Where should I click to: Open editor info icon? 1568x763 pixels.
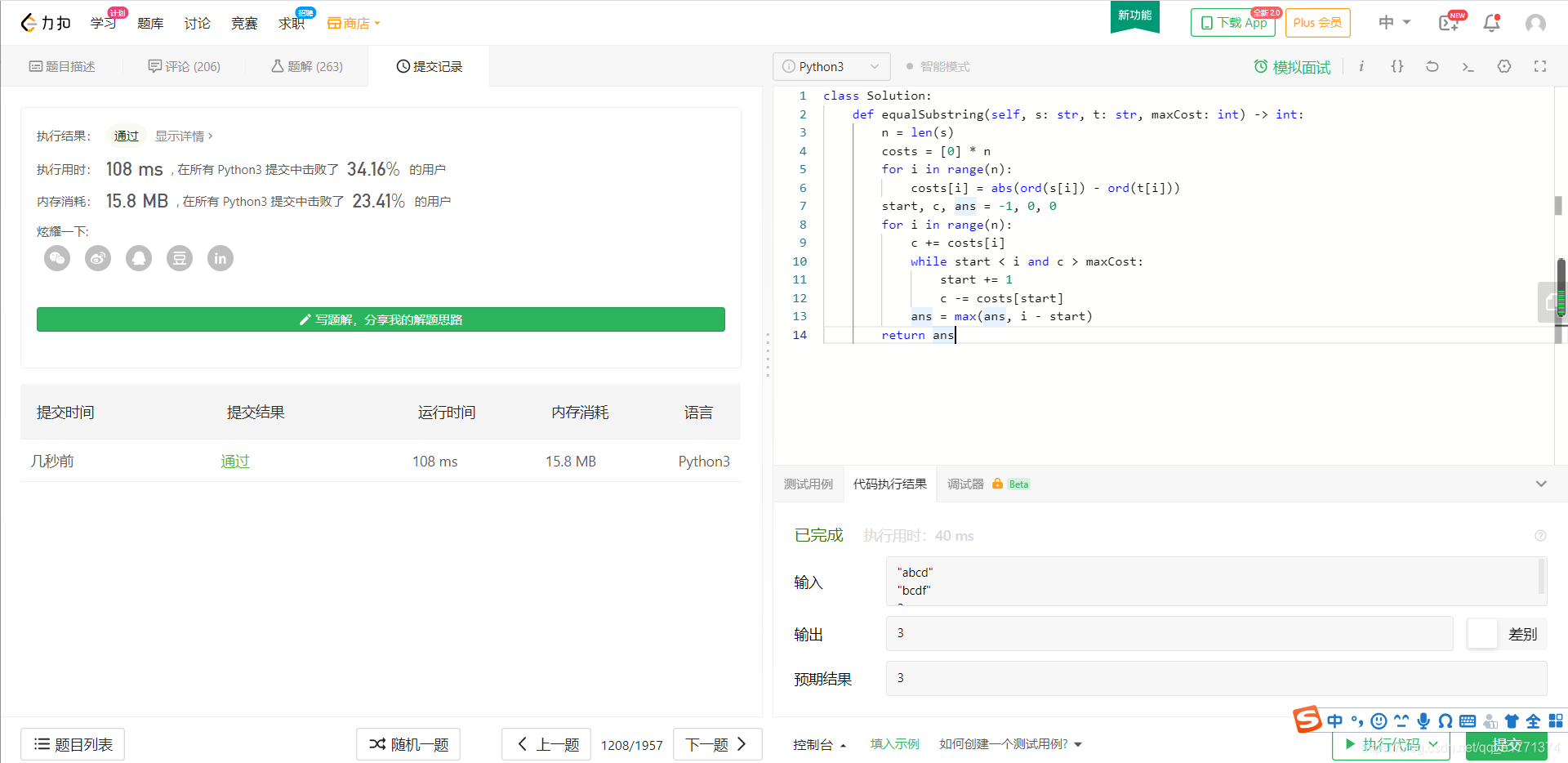1361,66
